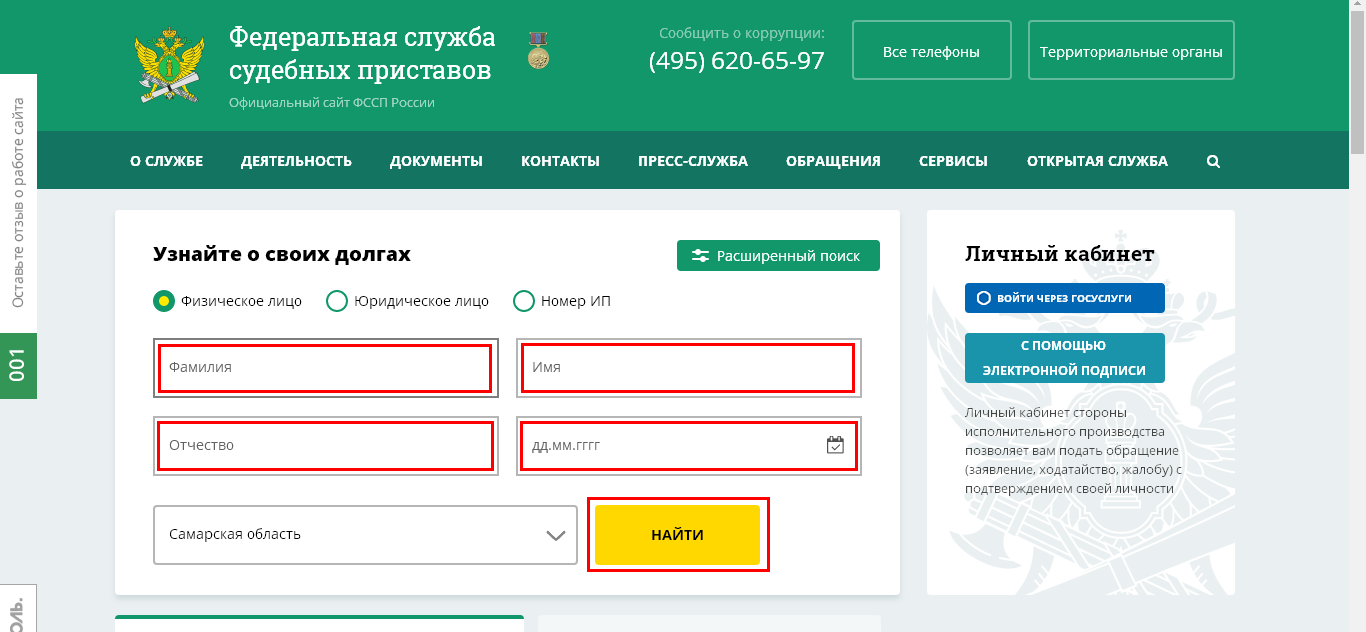Open the Территориальные органы button
This screenshot has height=632, width=1366.
(1131, 51)
